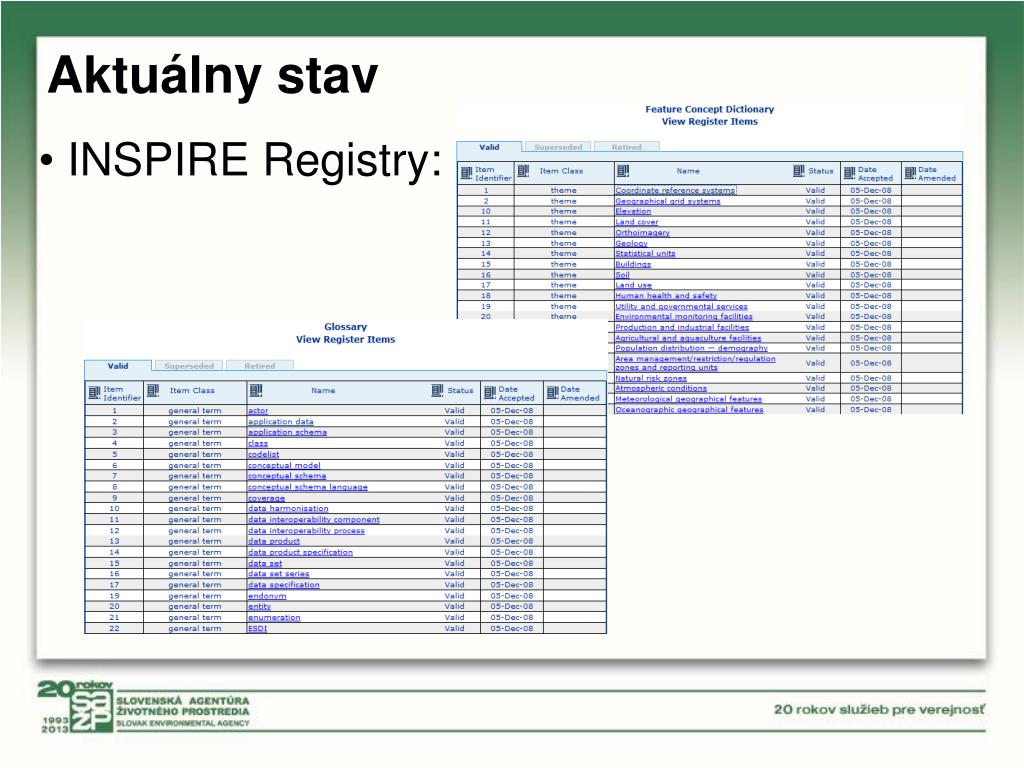
Task: Select Valid tab in Glossary register
Action: [118, 366]
